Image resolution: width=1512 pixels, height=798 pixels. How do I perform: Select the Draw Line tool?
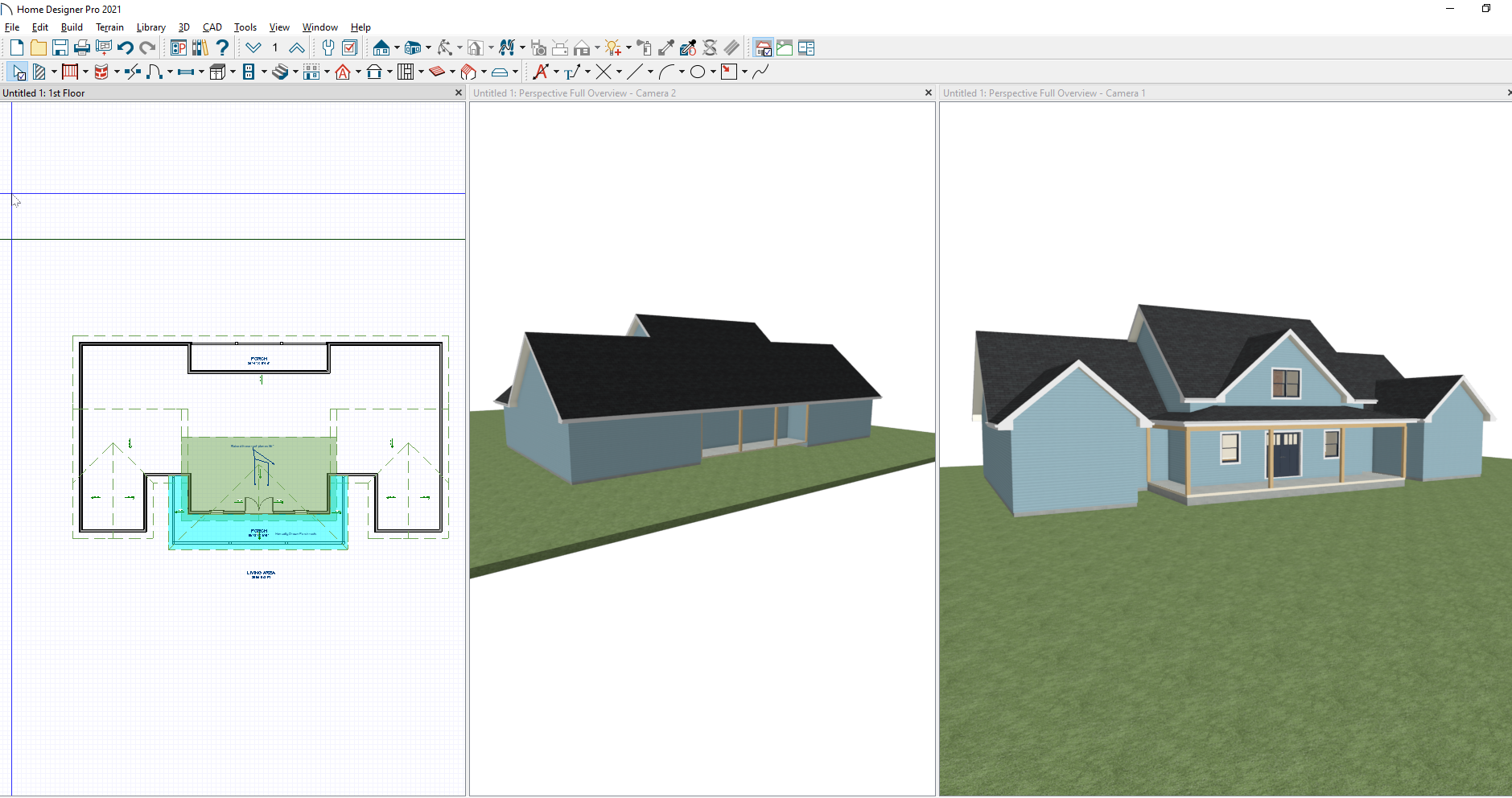tap(635, 72)
